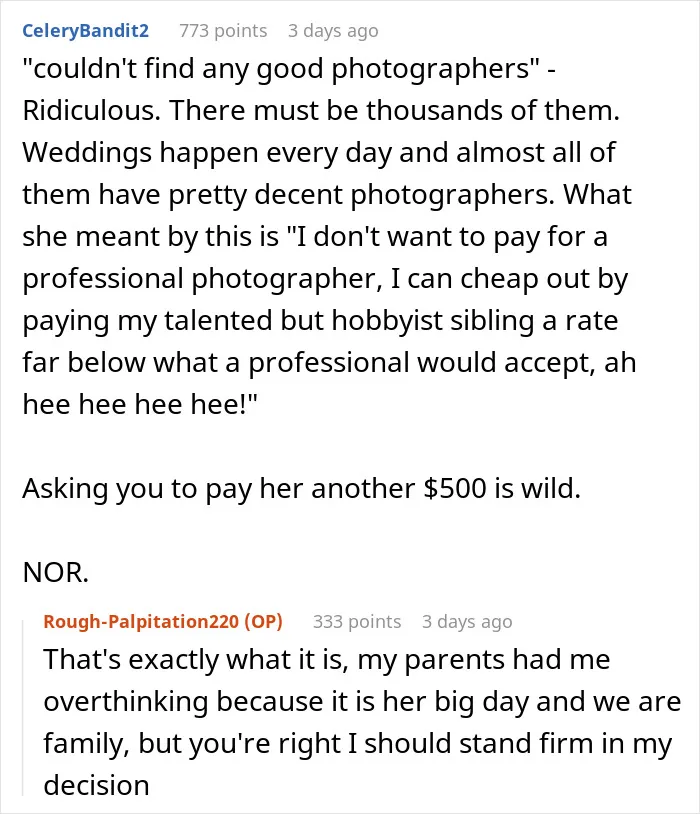
Task: Open the top comment's '3 days ago' permalink
Action: (333, 31)
